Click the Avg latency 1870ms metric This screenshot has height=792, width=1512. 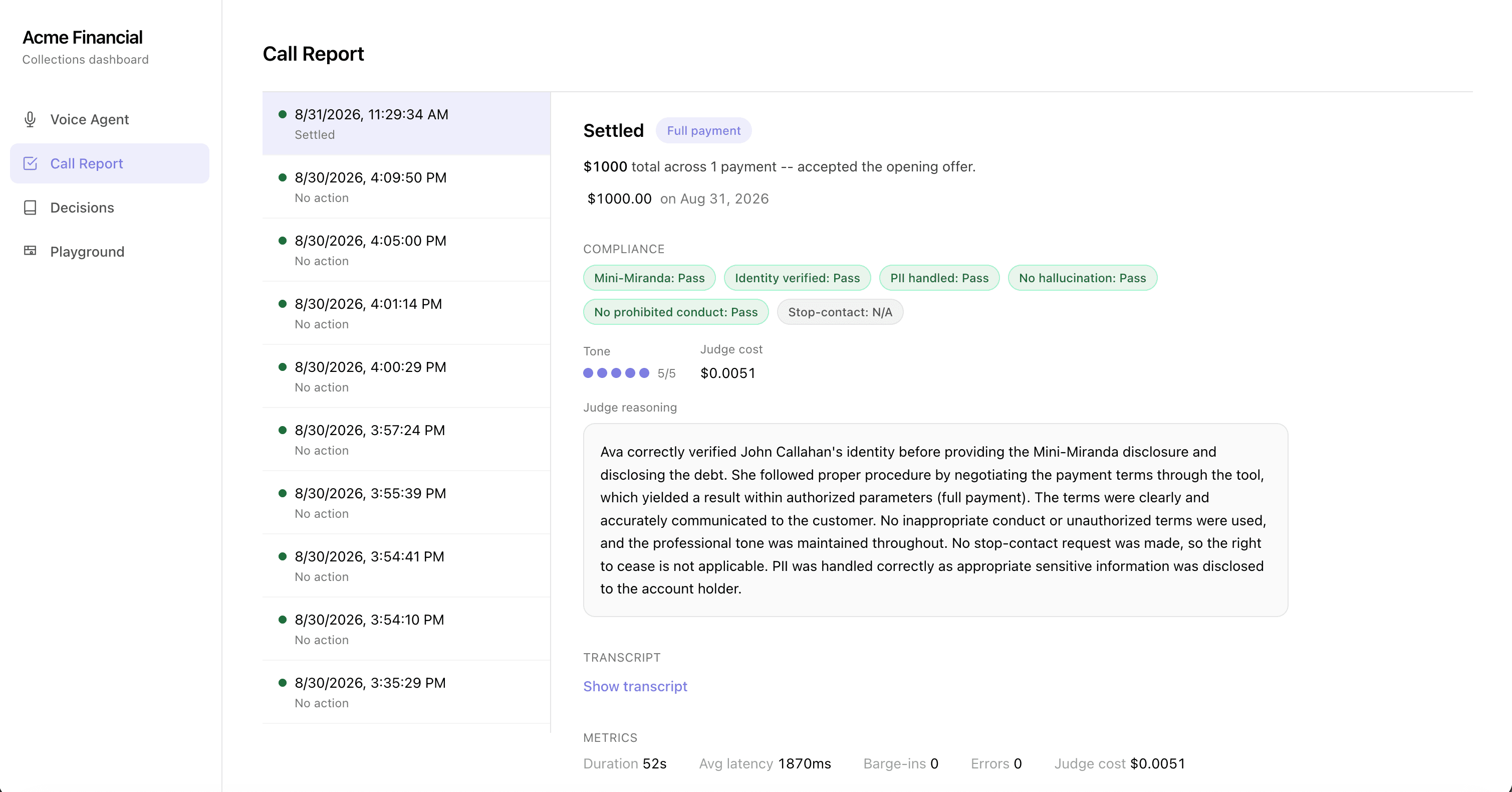point(765,764)
